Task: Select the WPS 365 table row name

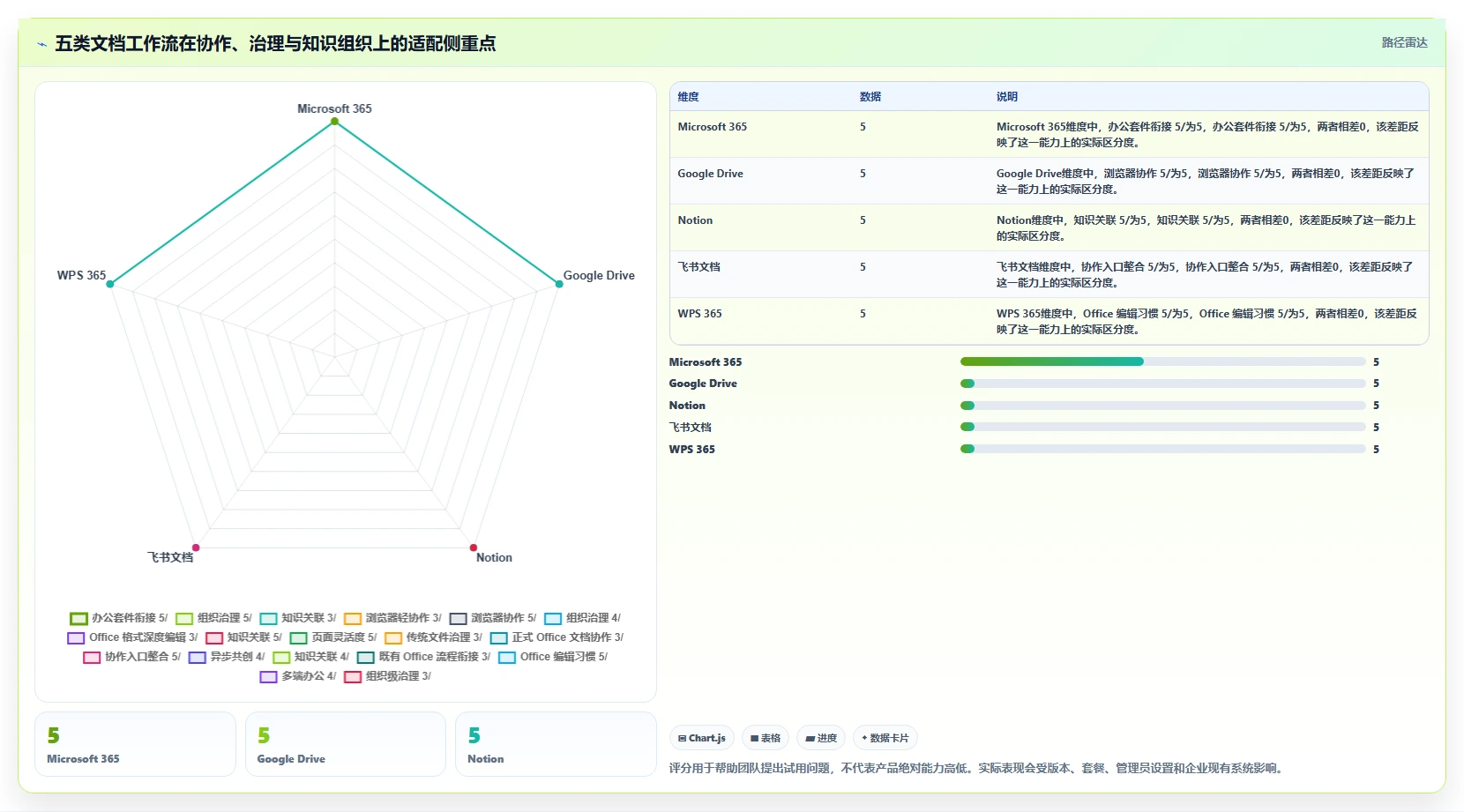Action: [x=700, y=314]
